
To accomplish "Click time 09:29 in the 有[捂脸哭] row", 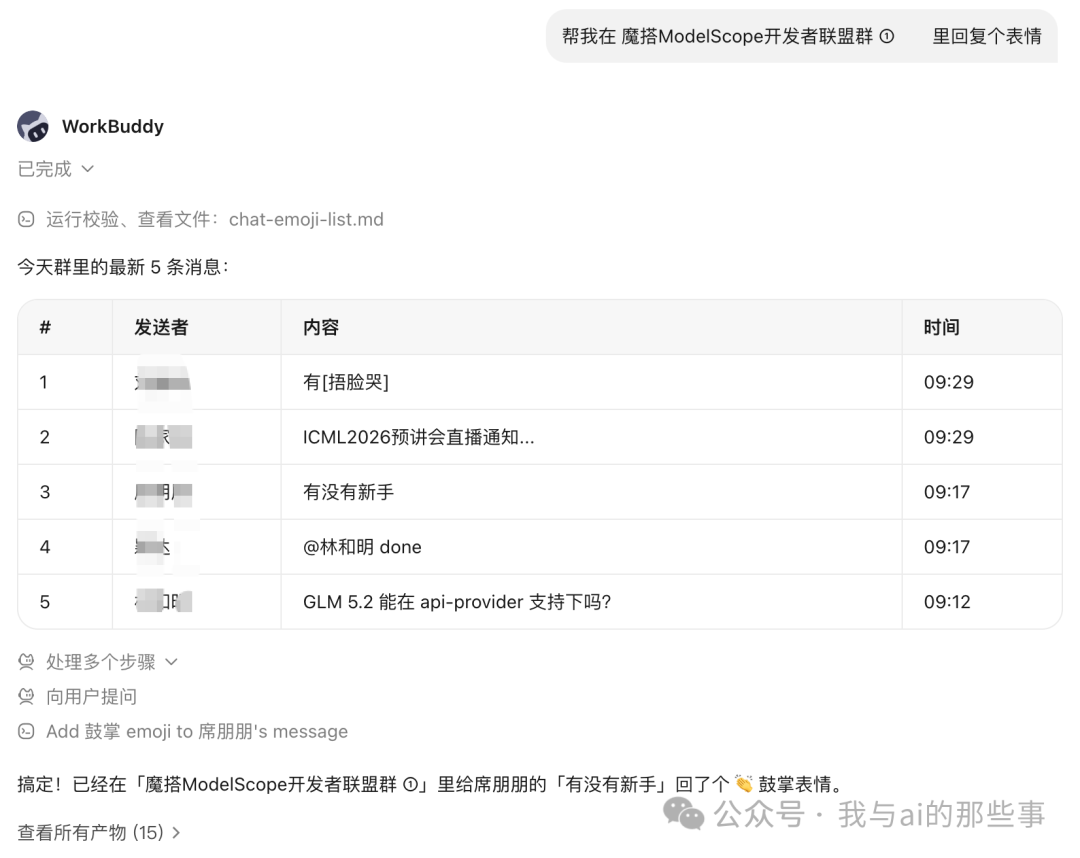I will click(948, 382).
